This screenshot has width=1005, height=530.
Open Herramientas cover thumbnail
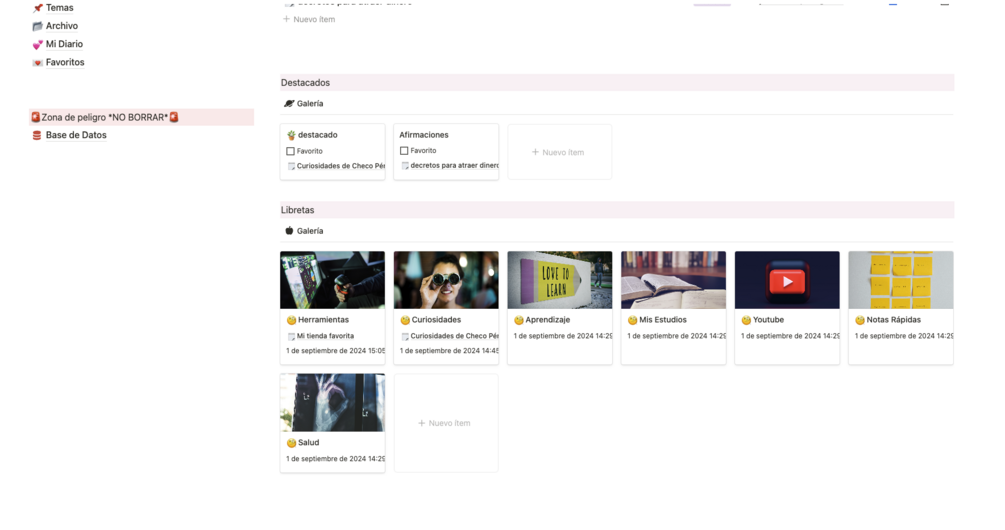pos(333,280)
